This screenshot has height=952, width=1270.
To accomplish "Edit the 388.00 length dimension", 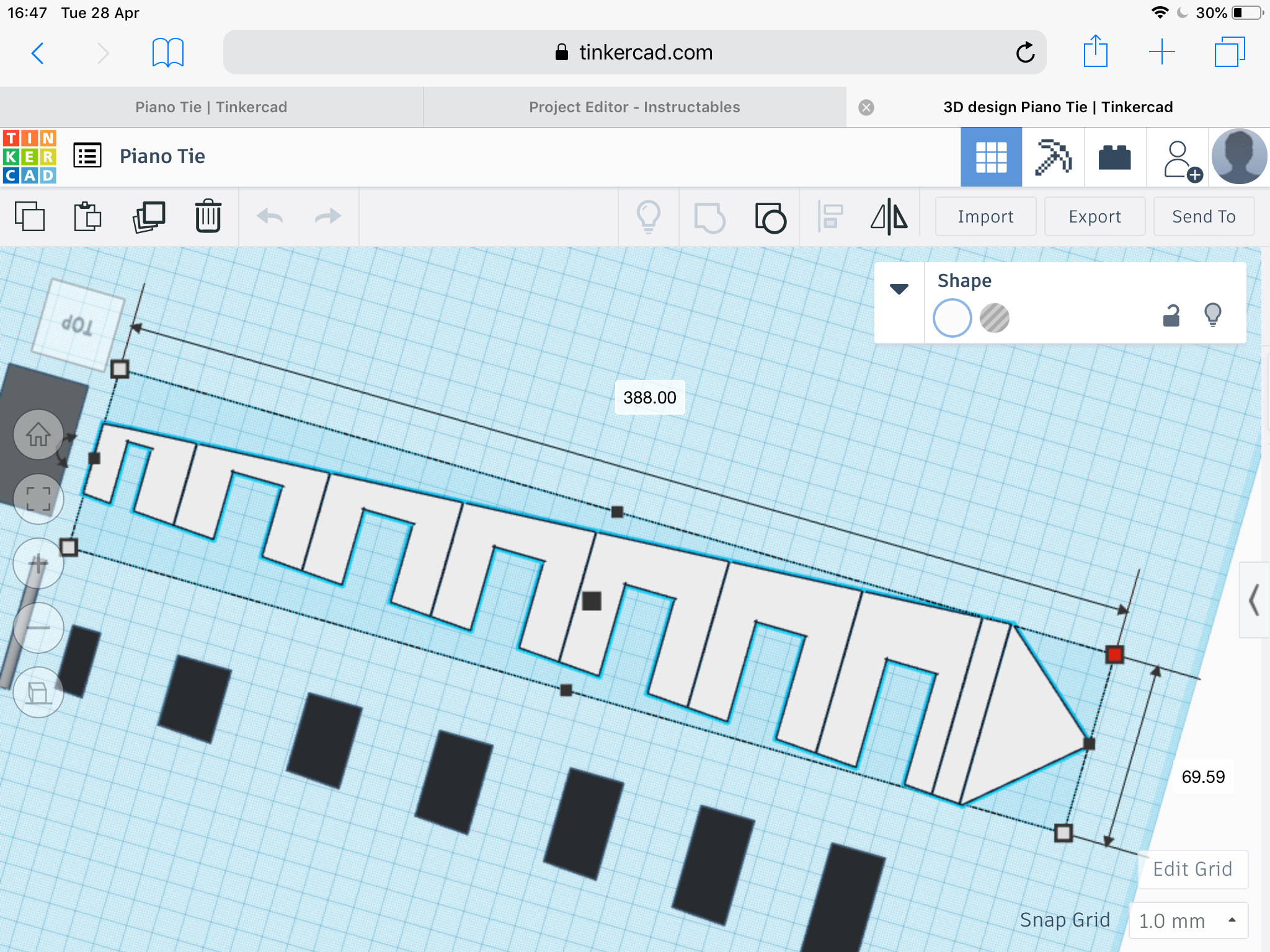I will click(650, 397).
